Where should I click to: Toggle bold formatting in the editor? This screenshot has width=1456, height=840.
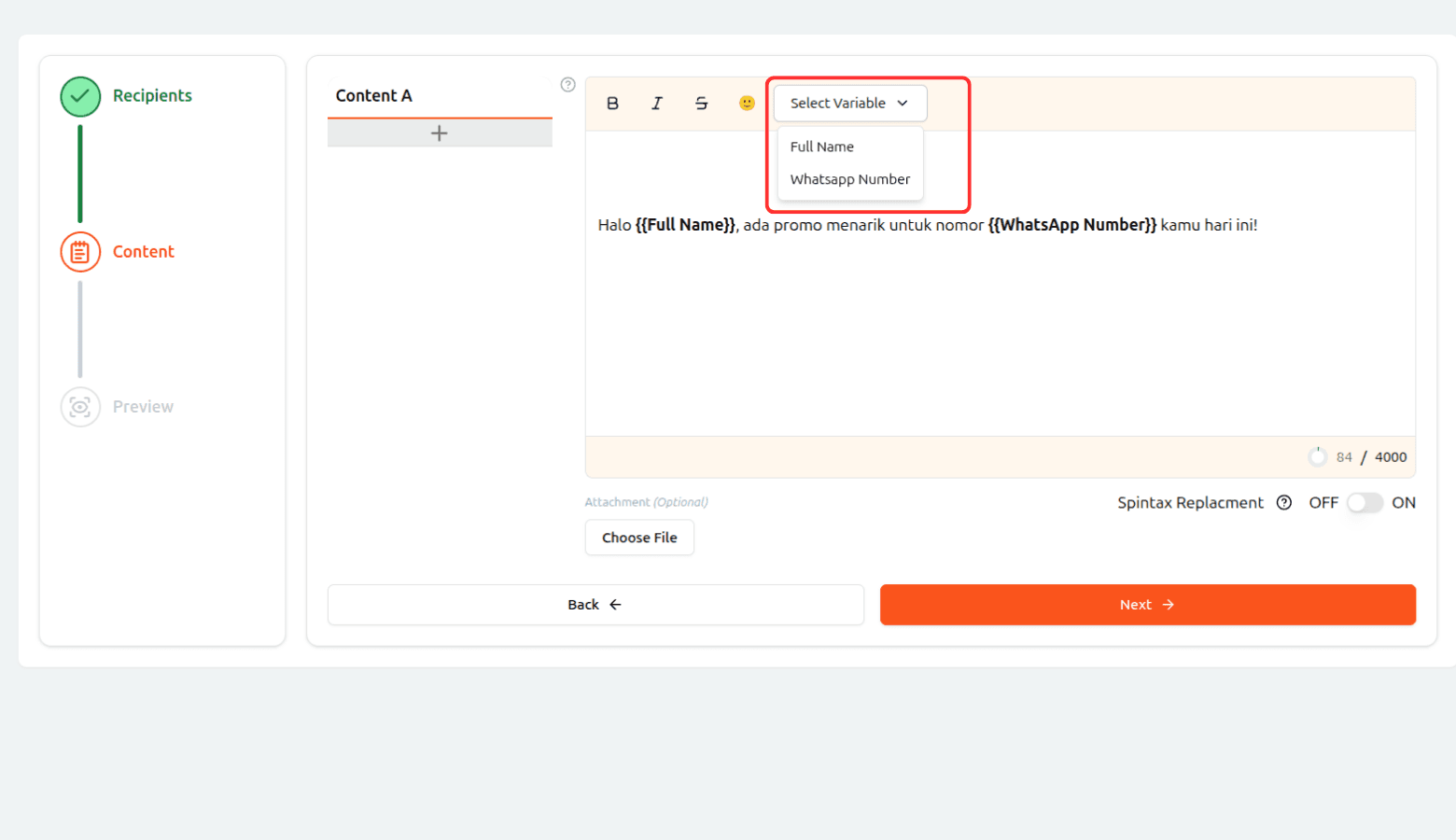612,104
